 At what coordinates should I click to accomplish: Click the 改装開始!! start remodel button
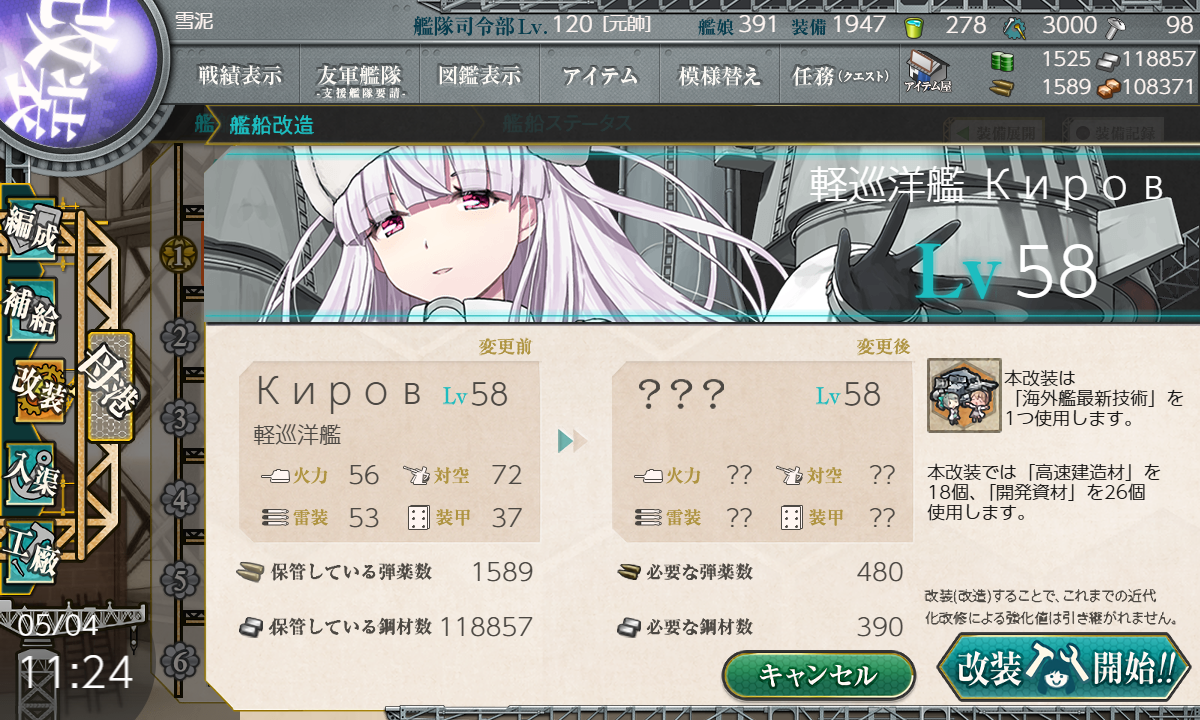point(1065,667)
